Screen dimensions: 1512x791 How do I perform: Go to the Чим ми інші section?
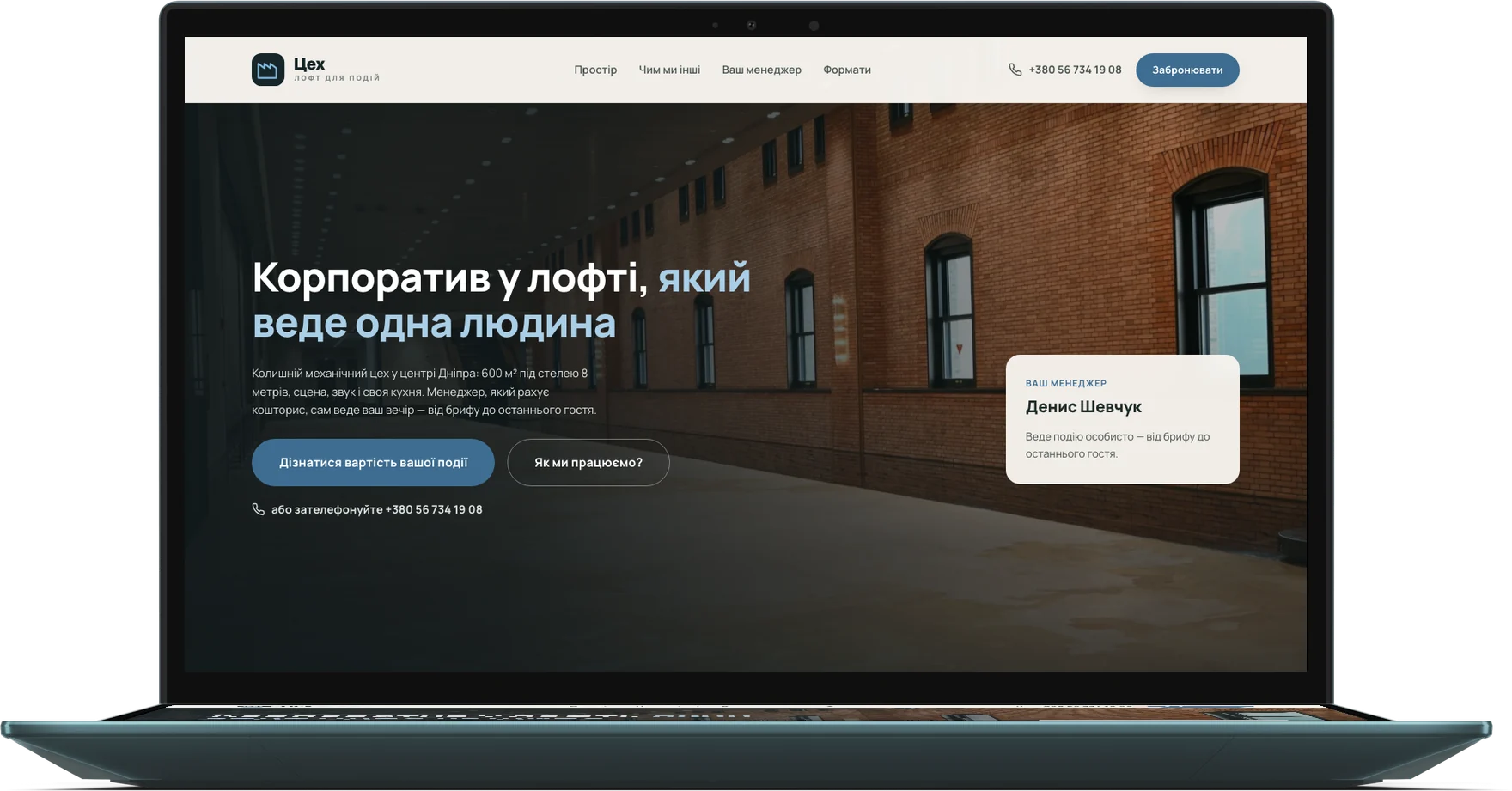669,70
